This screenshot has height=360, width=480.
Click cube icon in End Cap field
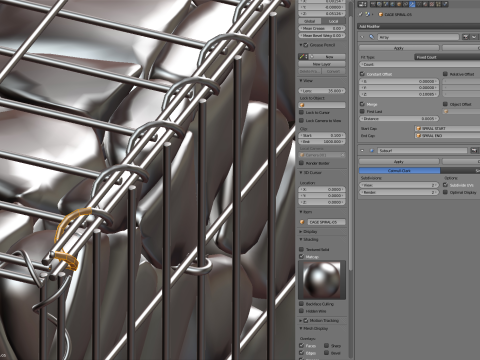coord(418,136)
